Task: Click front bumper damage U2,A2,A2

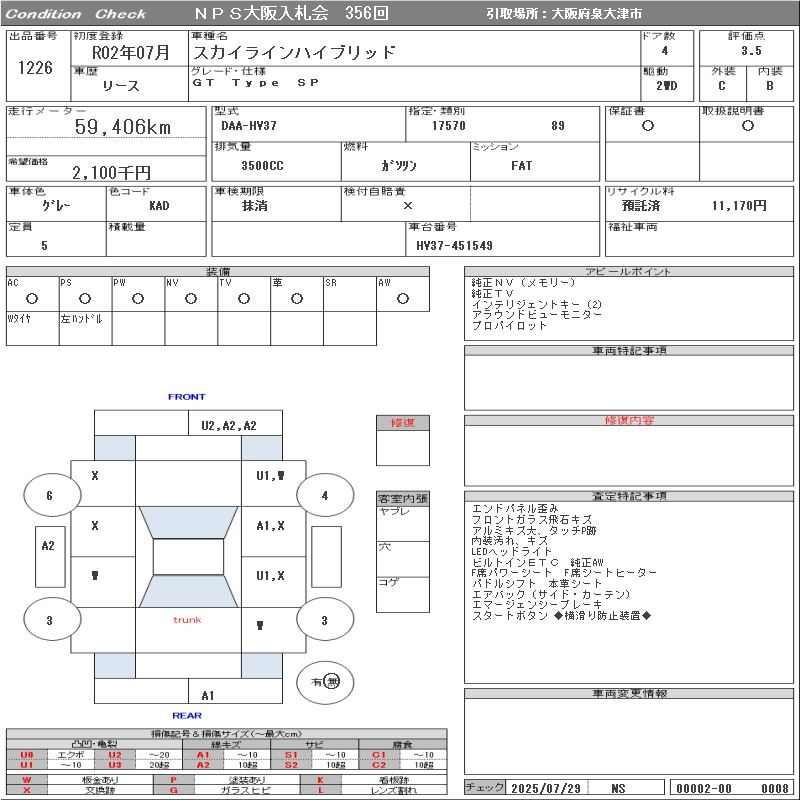Action: (229, 426)
